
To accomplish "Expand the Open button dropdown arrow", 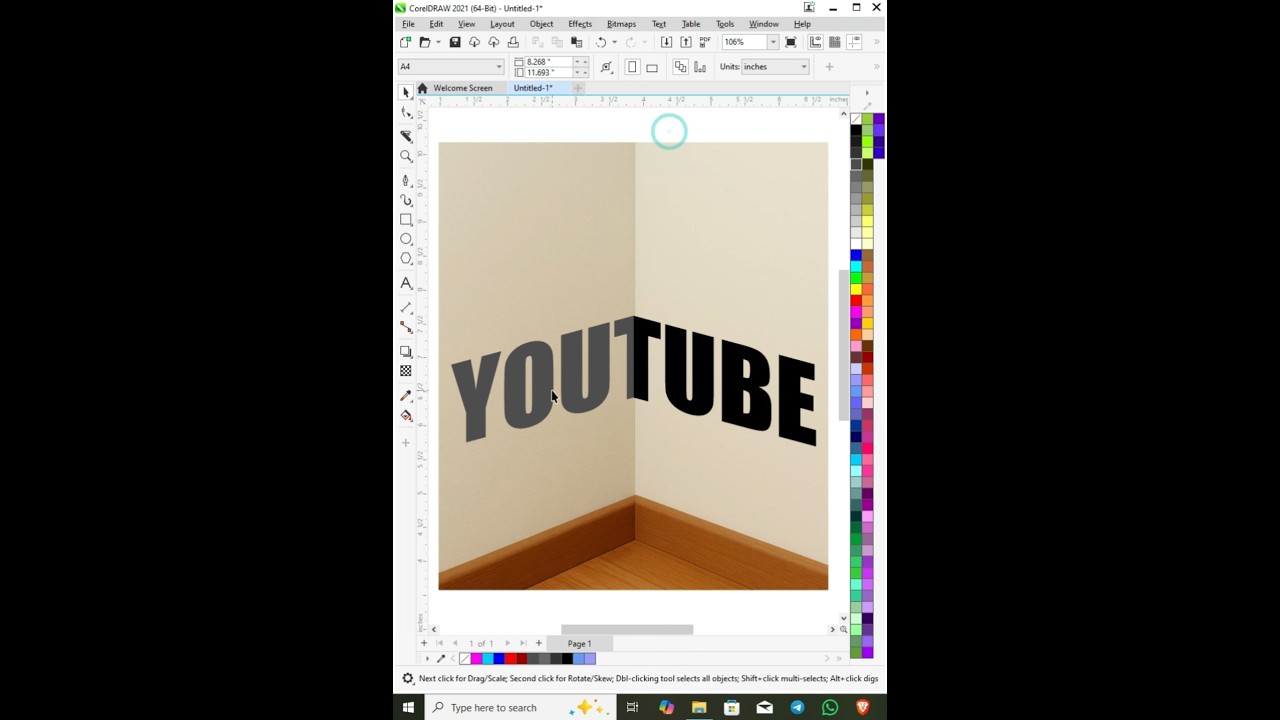I will pos(437,42).
